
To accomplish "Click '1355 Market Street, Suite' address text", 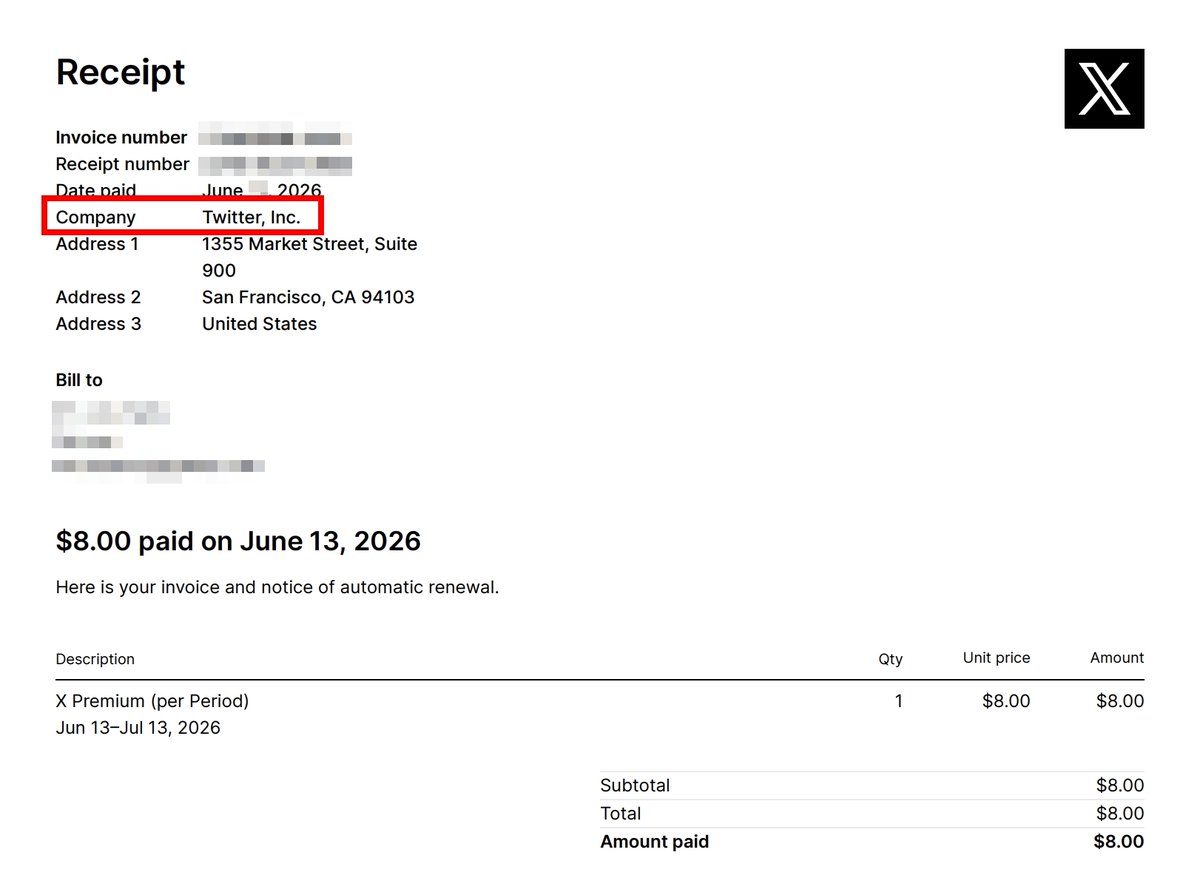I will pos(310,244).
